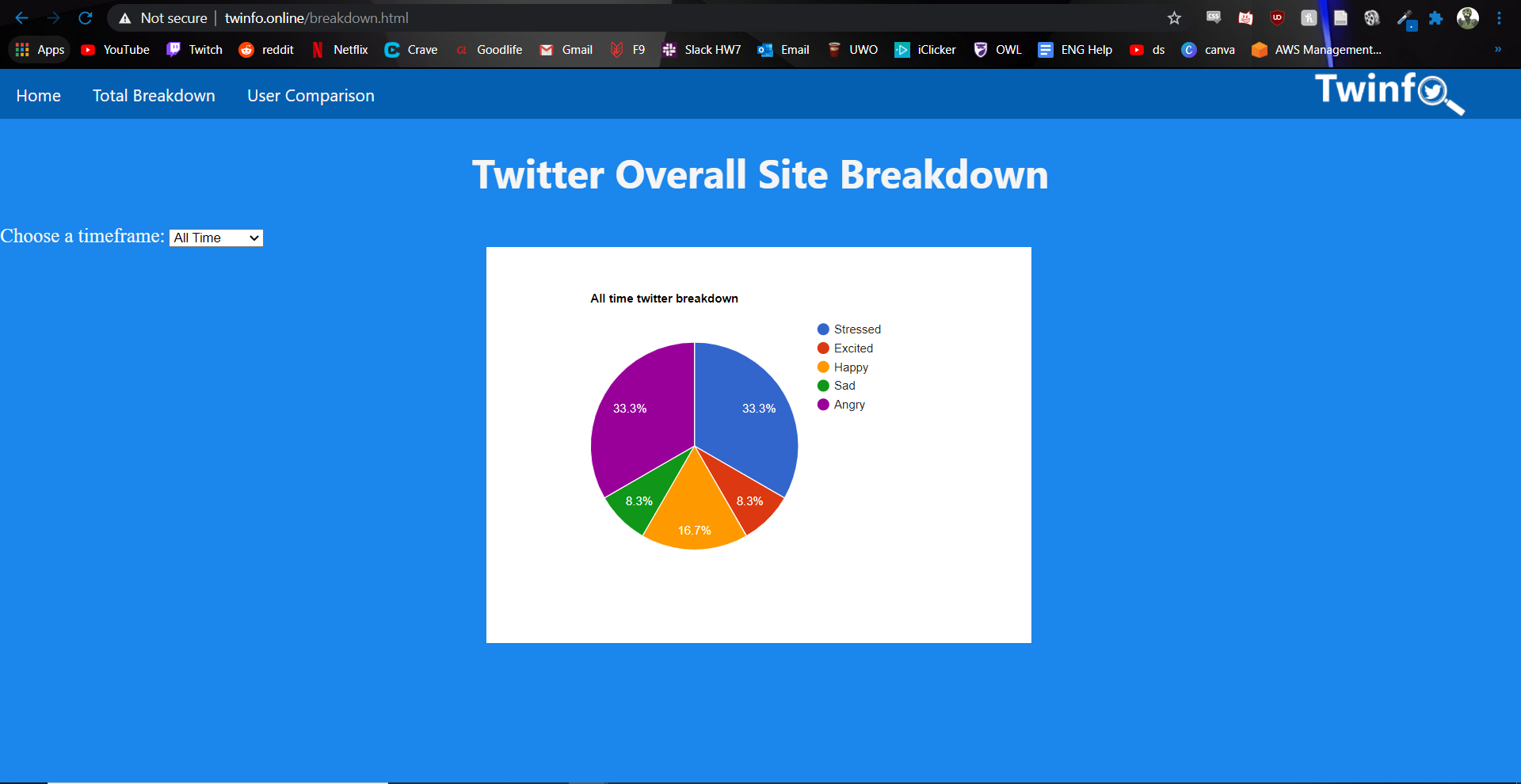Open the Not secure site info
The width and height of the screenshot is (1521, 784).
[x=162, y=17]
